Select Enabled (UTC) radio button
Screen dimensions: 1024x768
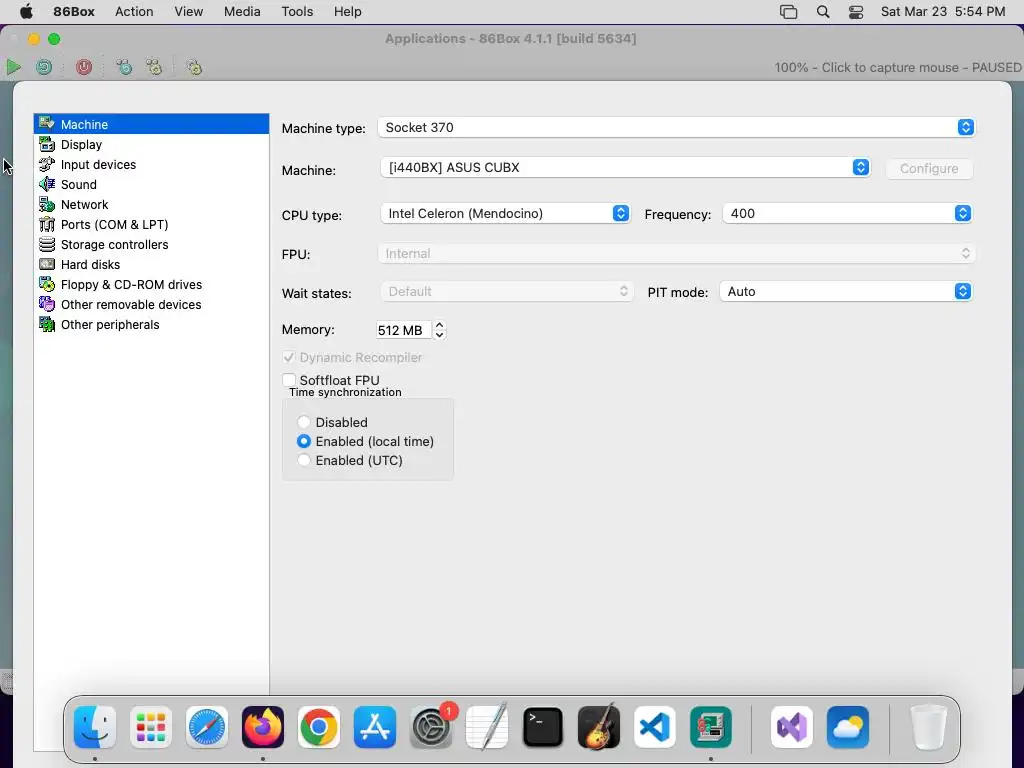(x=304, y=460)
